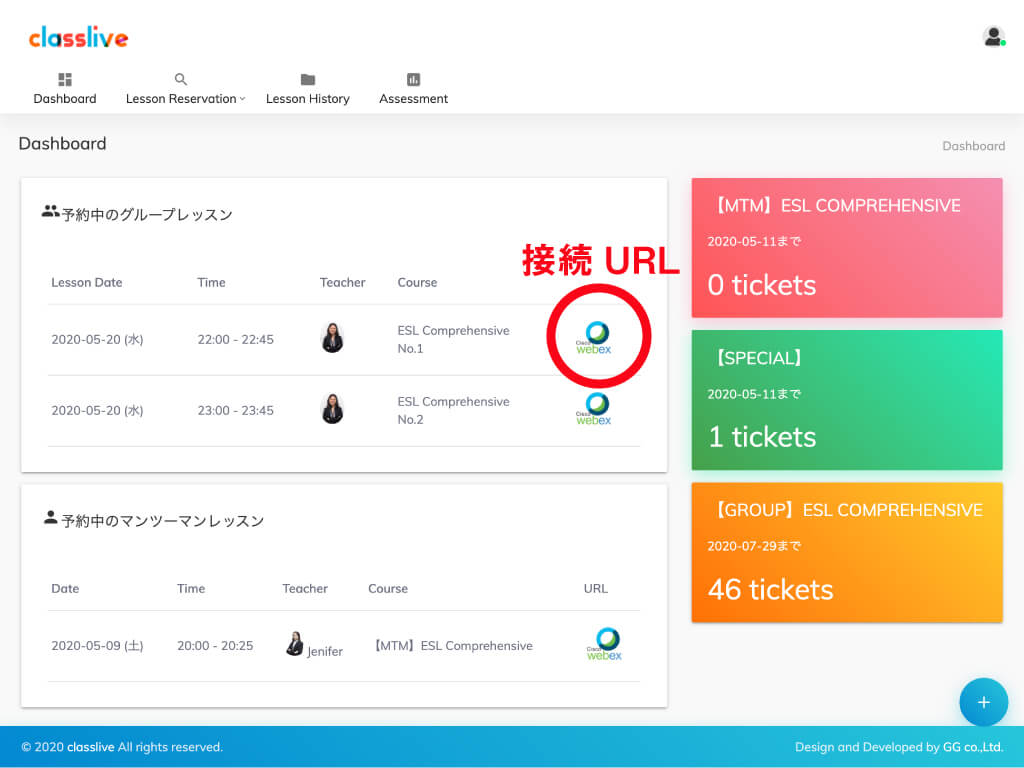Open Webex link for MTM ESL Comprehensive lesson
Screen dimensions: 1024x768
(x=605, y=644)
